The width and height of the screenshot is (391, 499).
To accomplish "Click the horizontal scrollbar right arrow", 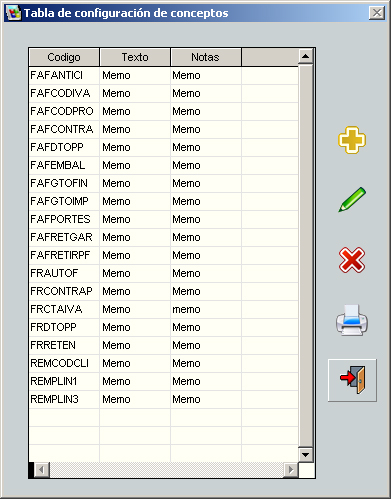I will (291, 470).
